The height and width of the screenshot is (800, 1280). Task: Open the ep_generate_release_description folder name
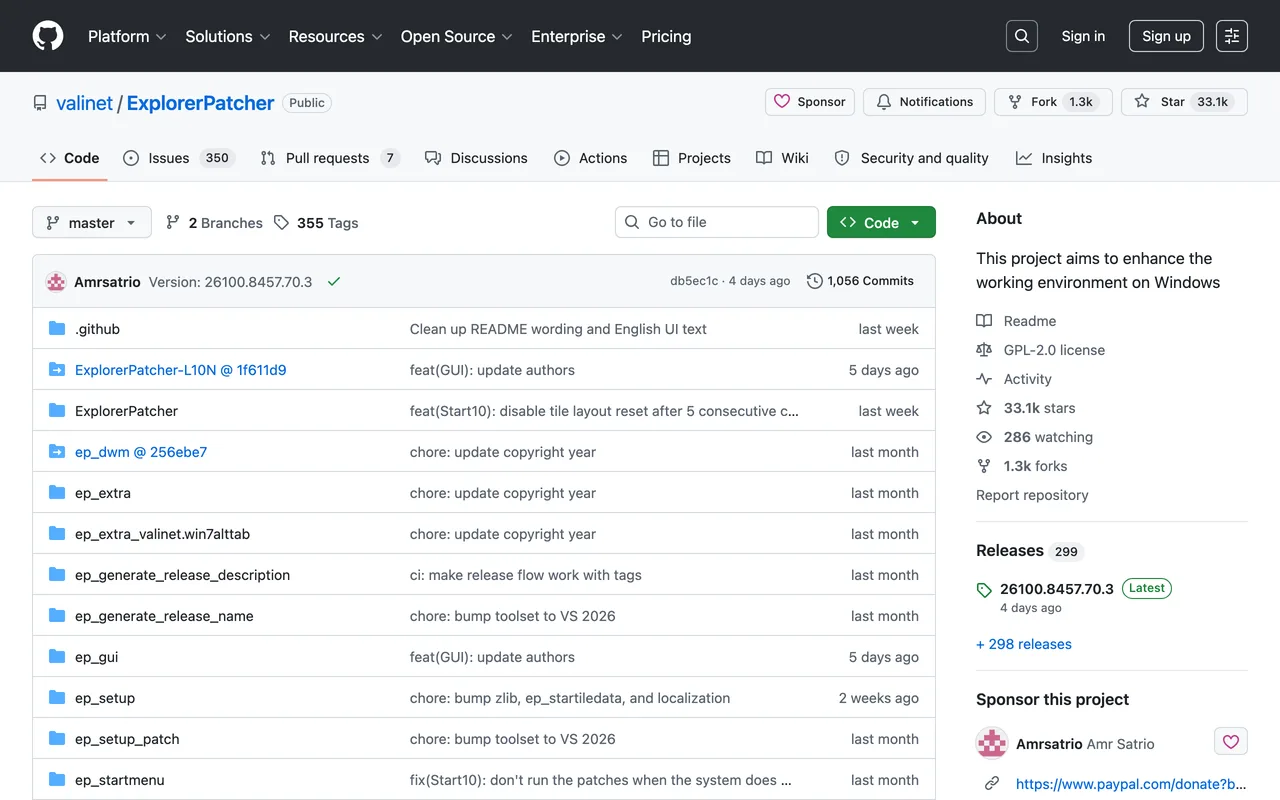(182, 575)
